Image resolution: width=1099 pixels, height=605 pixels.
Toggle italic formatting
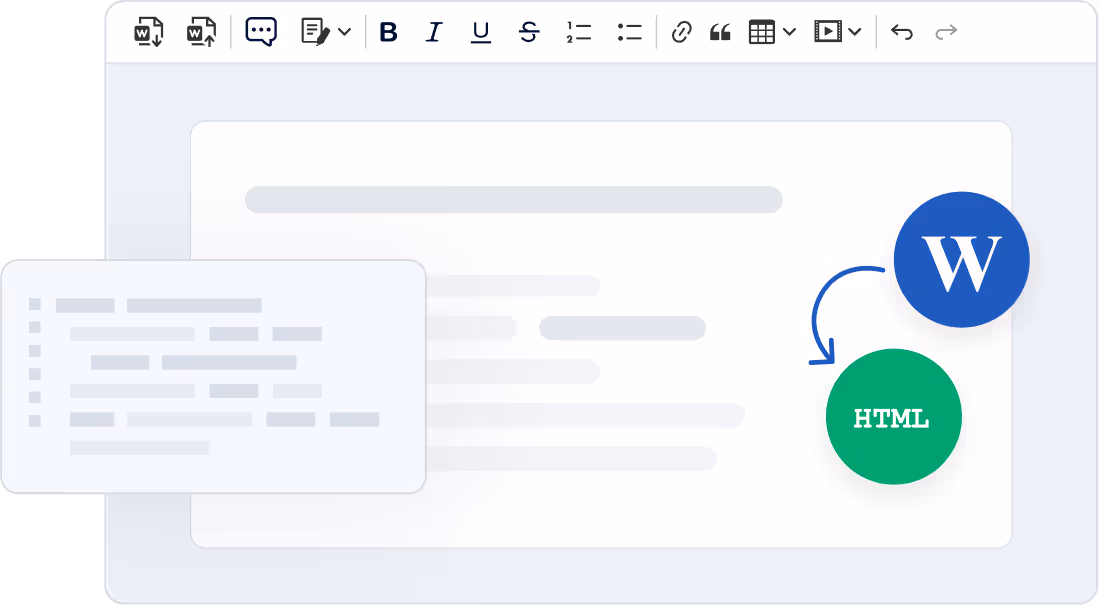[433, 32]
